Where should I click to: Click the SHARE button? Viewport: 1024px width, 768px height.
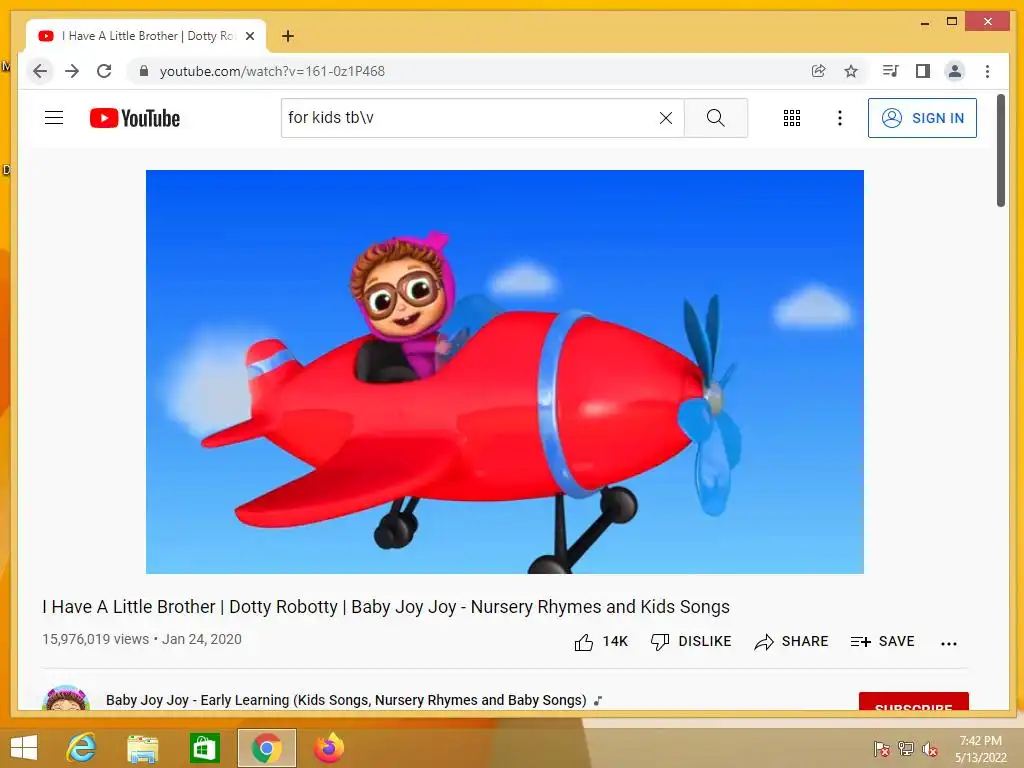pyautogui.click(x=791, y=642)
